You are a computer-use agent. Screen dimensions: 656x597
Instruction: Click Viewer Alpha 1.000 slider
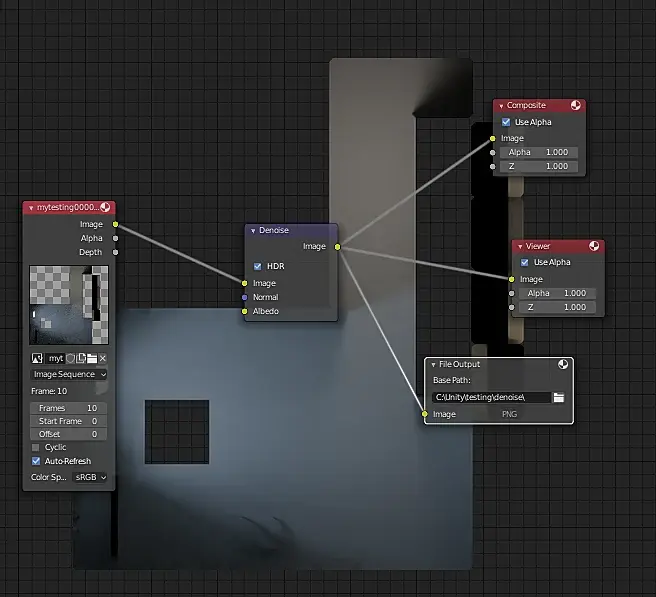click(557, 293)
